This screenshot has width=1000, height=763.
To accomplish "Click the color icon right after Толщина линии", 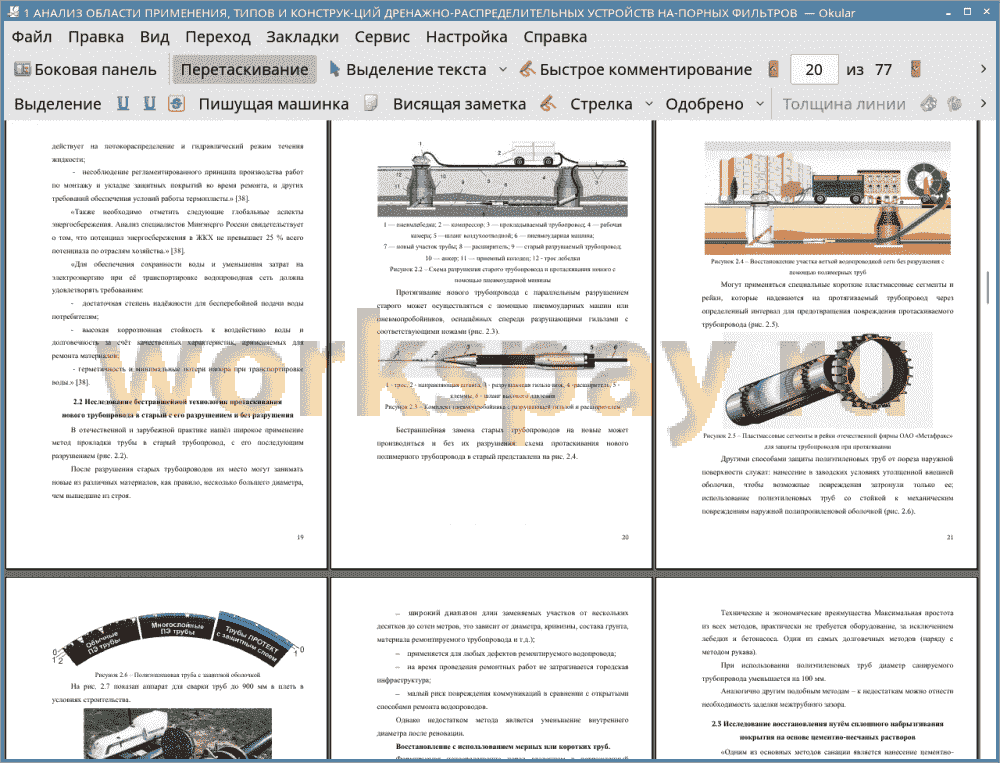I will click(929, 104).
